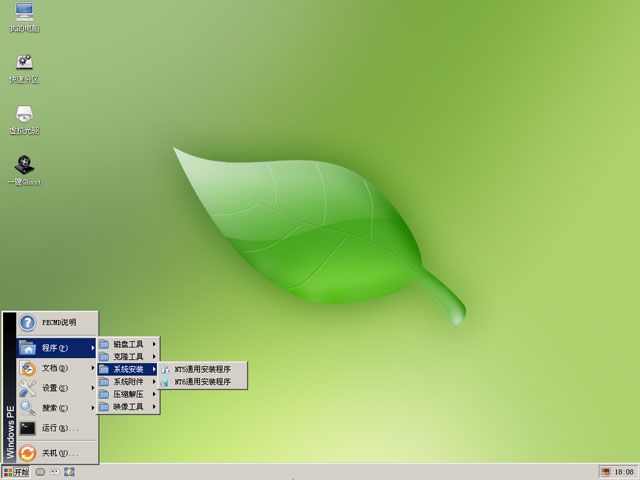Expand the 设置(S) submenu arrow
640x480 pixels.
click(93, 388)
